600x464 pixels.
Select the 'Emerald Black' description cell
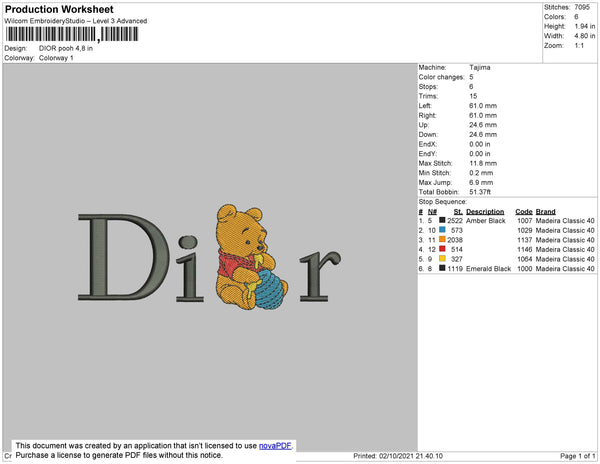(489, 269)
